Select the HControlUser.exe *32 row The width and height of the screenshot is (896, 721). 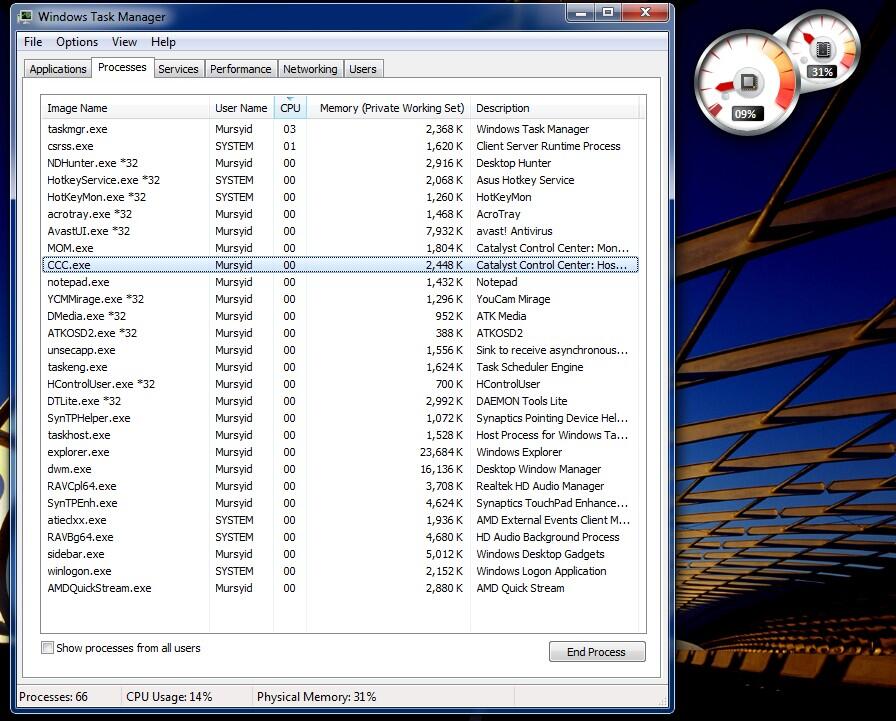pyautogui.click(x=341, y=384)
